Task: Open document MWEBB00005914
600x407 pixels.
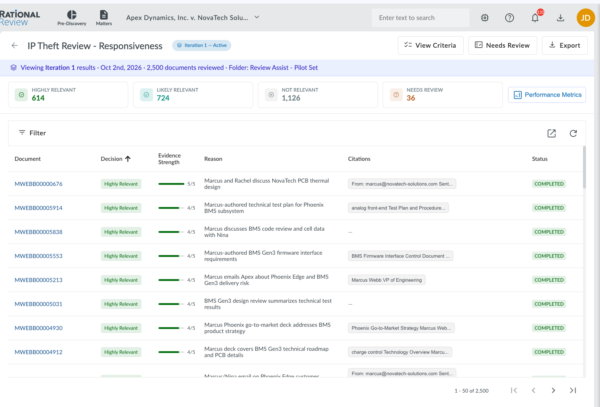Action: (x=38, y=208)
